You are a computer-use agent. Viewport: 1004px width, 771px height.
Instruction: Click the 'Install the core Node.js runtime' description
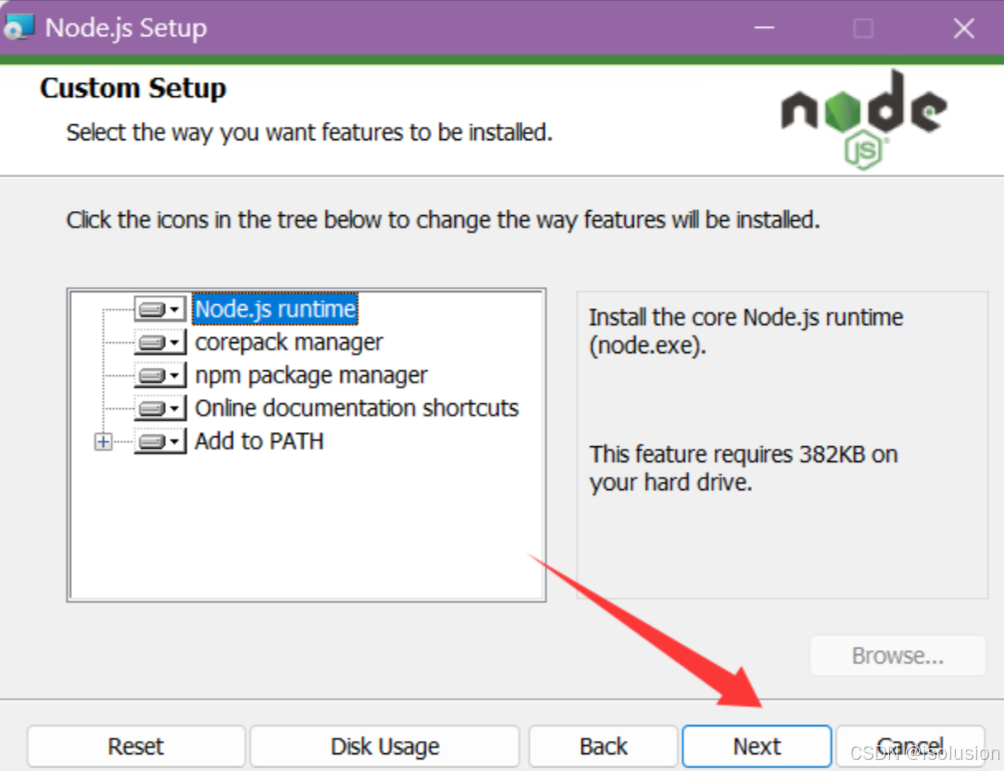tap(746, 331)
